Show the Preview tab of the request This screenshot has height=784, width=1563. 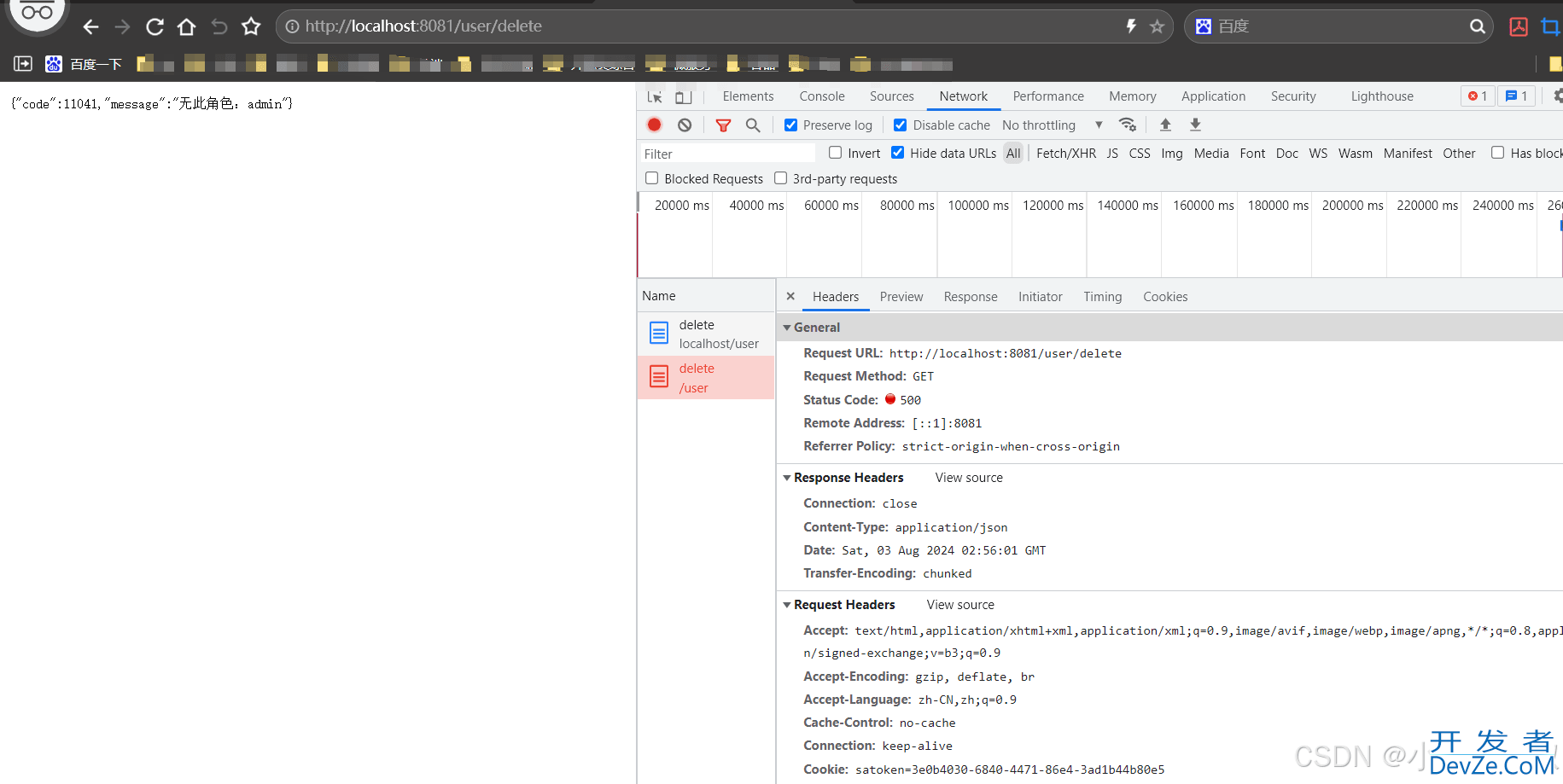[901, 297]
